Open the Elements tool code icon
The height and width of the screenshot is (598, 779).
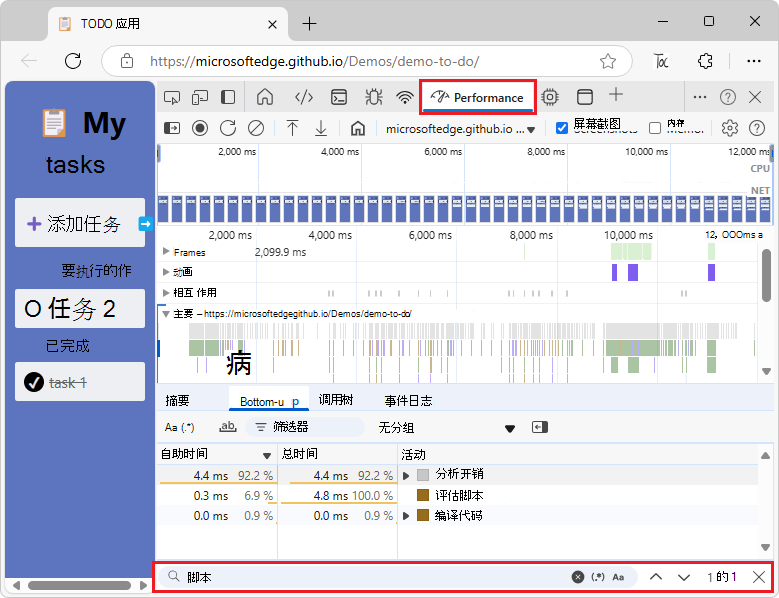(303, 97)
